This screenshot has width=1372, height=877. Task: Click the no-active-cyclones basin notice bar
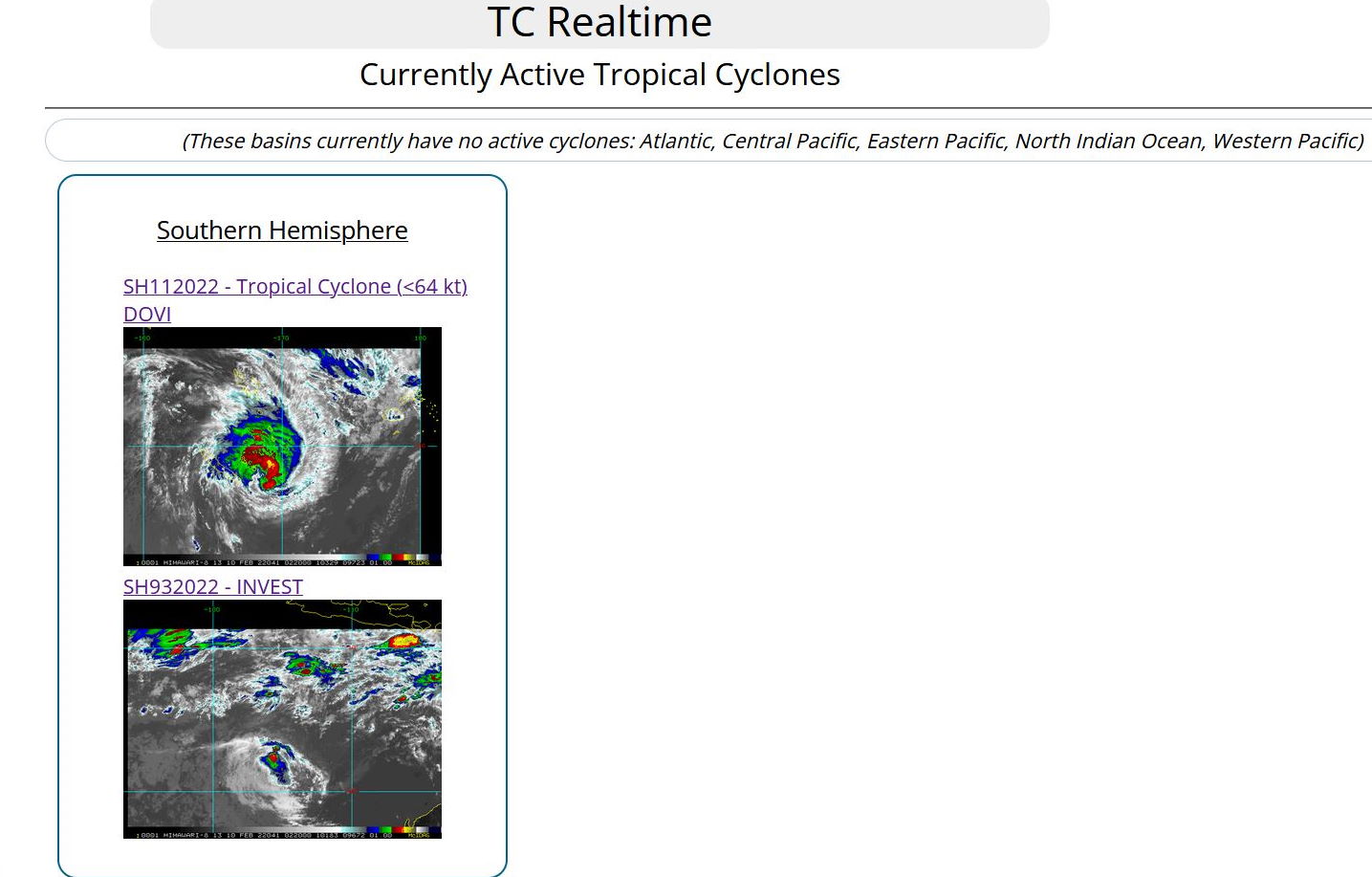click(708, 141)
